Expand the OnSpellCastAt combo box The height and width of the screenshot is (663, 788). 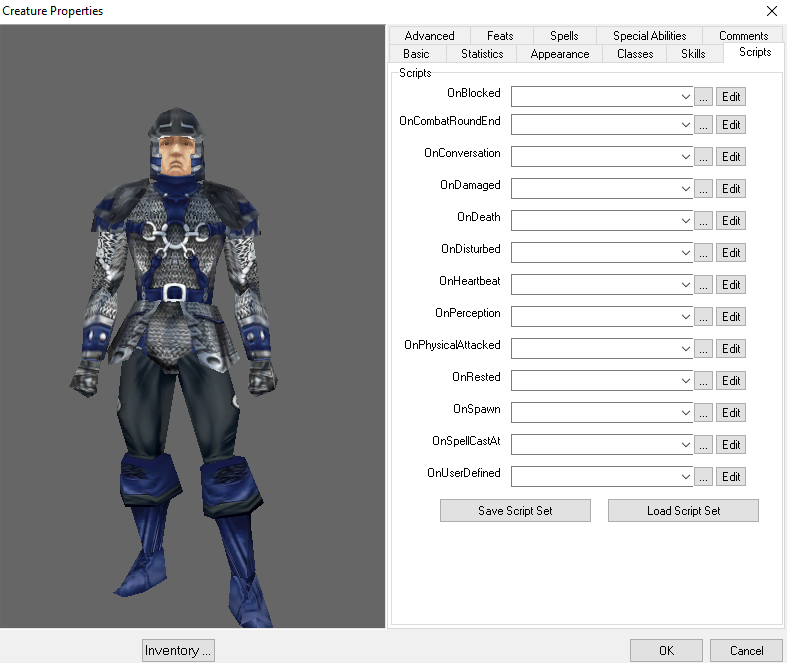pos(685,445)
